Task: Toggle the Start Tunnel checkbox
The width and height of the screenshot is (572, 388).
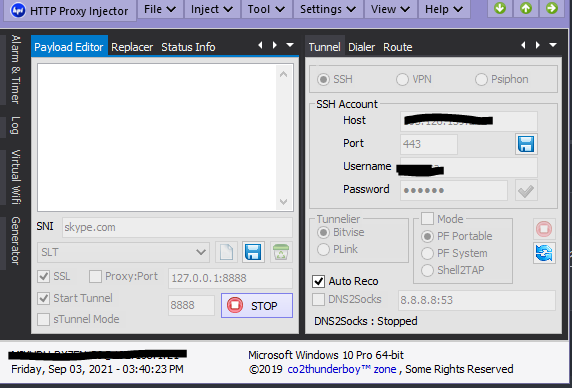Action: tap(44, 298)
